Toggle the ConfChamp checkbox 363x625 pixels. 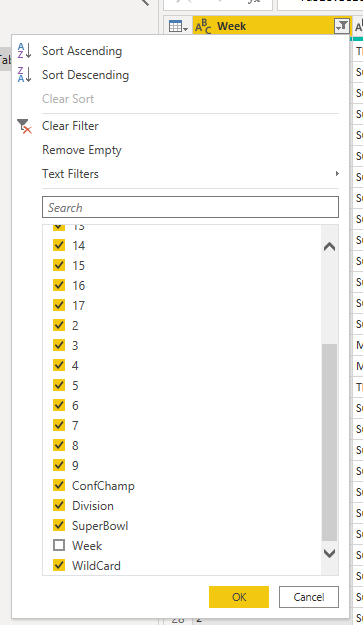click(x=59, y=485)
